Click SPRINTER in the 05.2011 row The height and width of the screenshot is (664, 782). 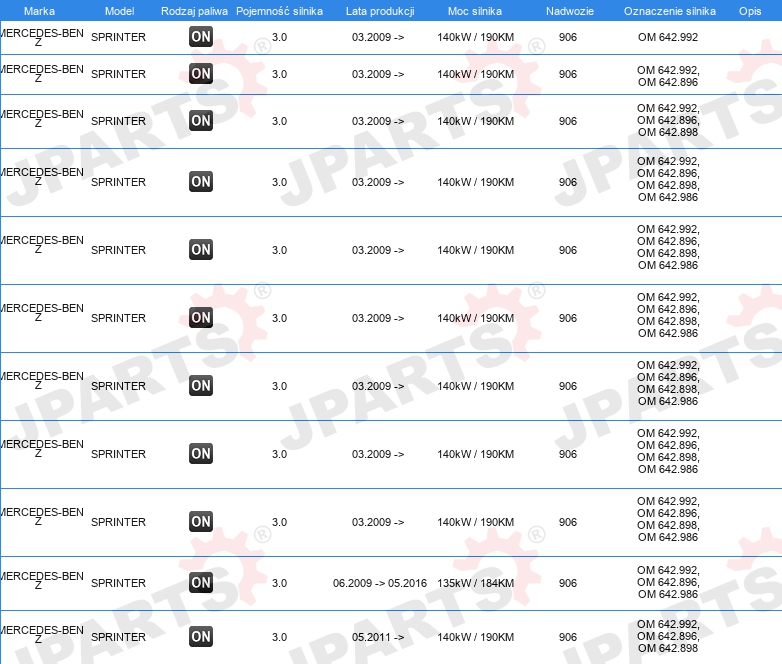click(118, 637)
